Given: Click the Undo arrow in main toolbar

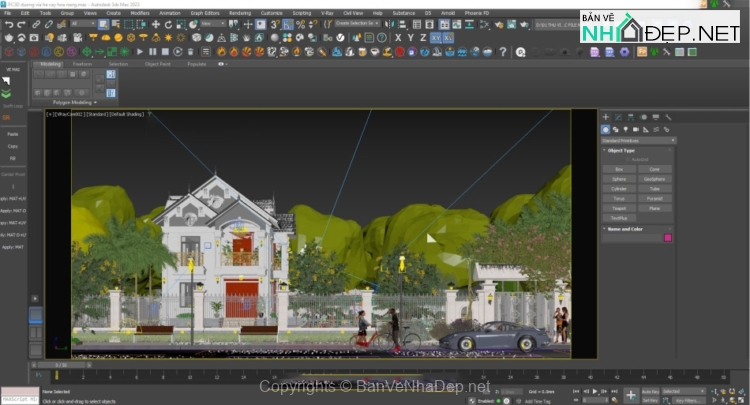Looking at the screenshot, I should coord(7,23).
